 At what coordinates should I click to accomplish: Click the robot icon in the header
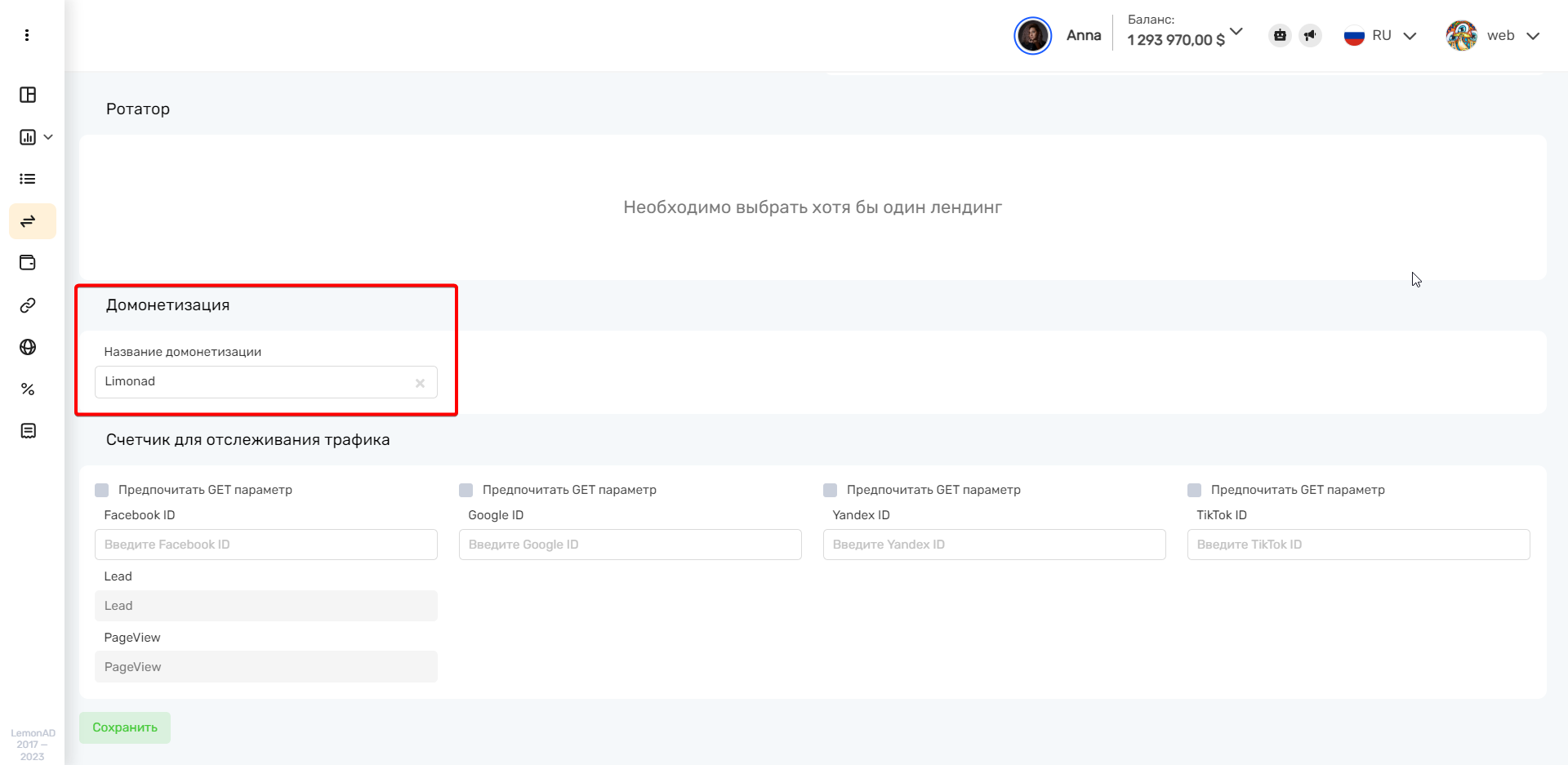point(1280,35)
